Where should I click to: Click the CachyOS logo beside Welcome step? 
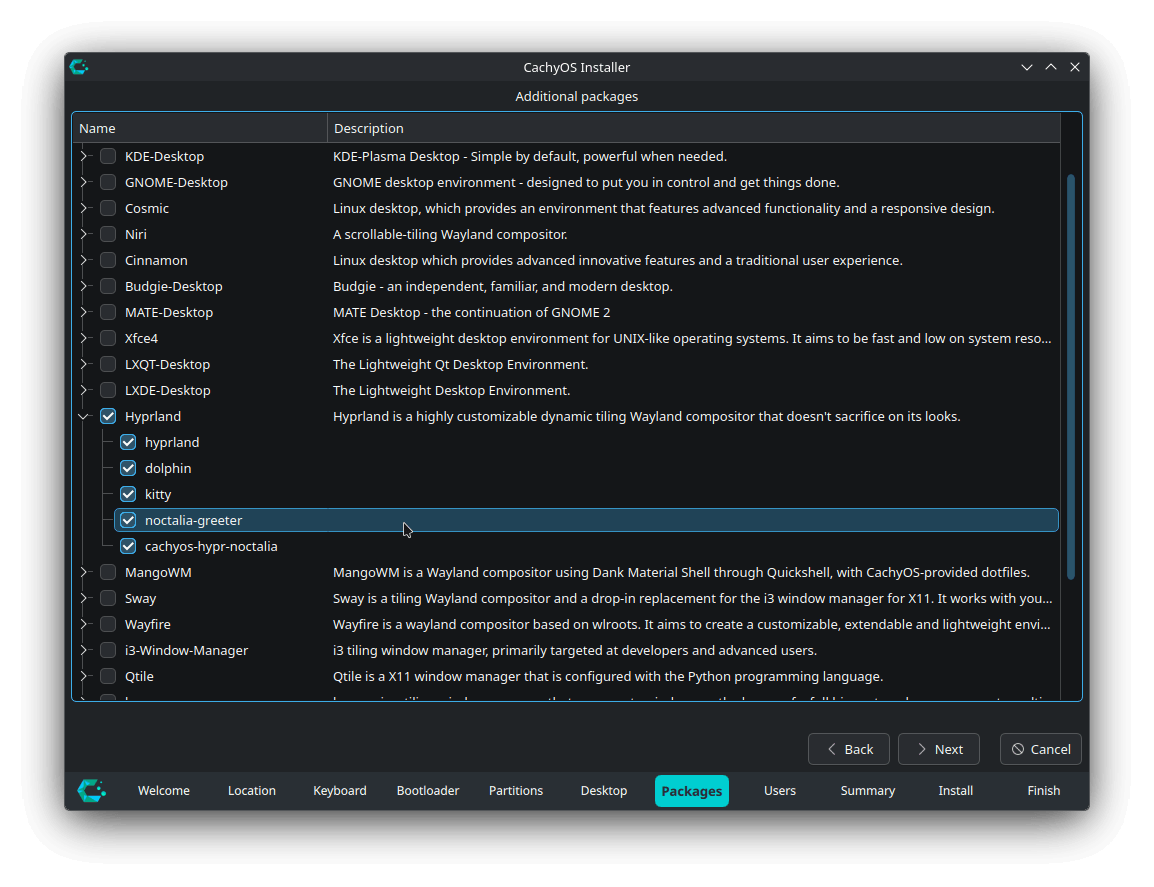(92, 791)
